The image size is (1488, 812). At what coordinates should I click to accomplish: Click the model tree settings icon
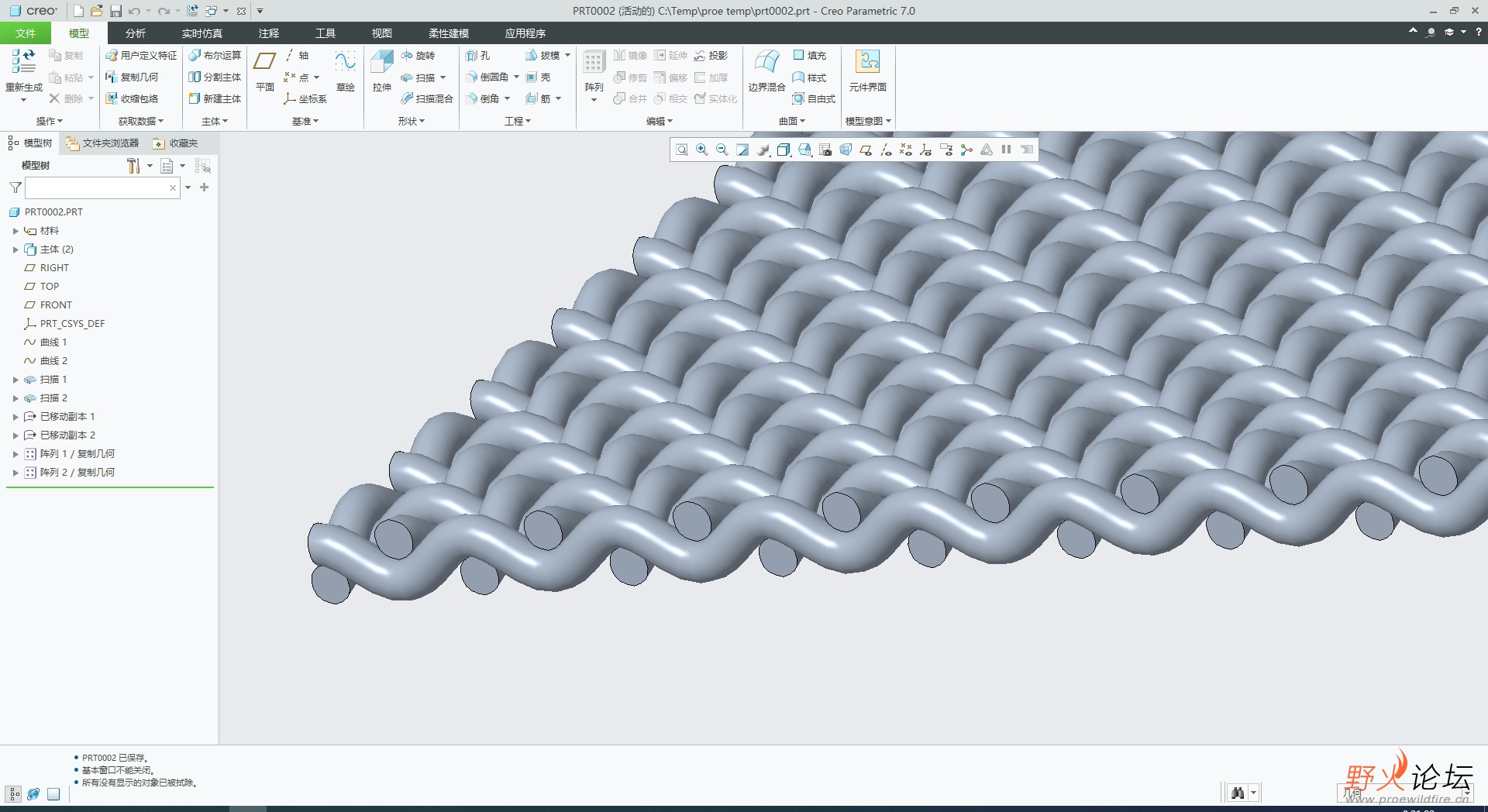tap(133, 166)
